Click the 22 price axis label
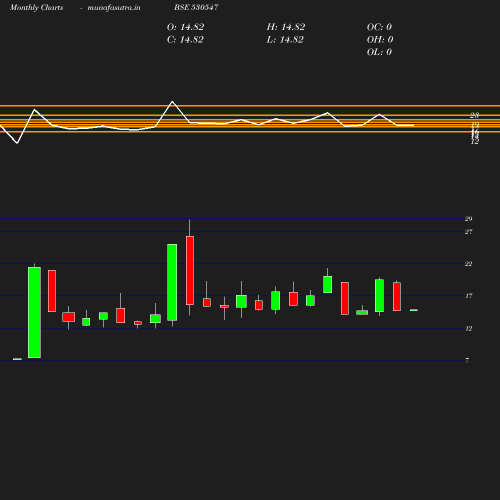The image size is (500, 500). [x=468, y=264]
